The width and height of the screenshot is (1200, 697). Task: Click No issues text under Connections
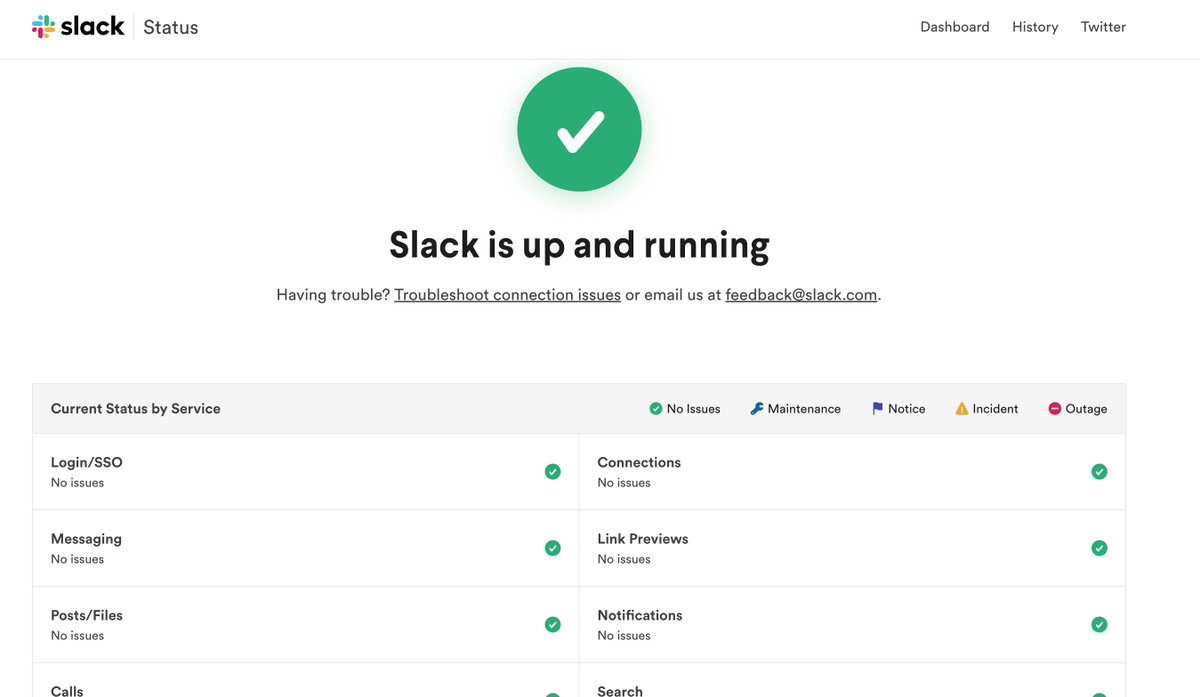[624, 483]
